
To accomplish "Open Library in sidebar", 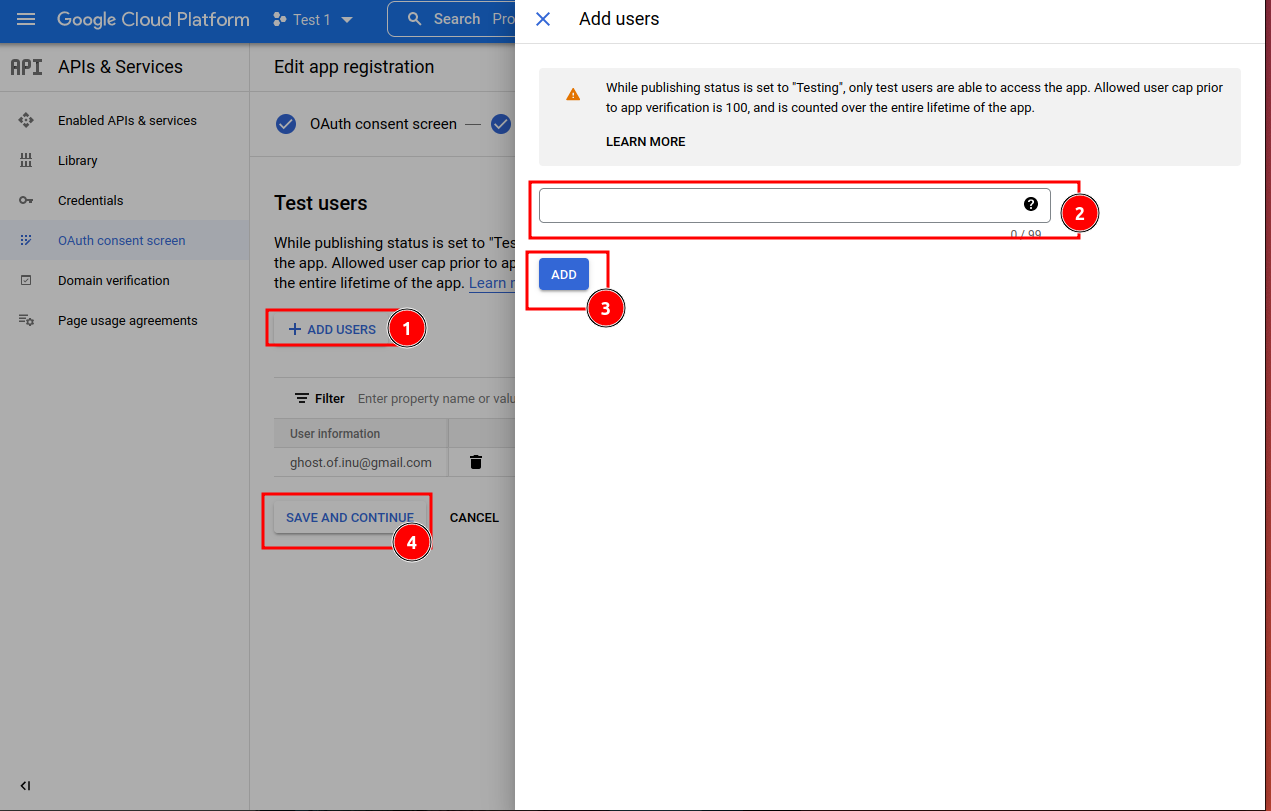I will coord(77,160).
